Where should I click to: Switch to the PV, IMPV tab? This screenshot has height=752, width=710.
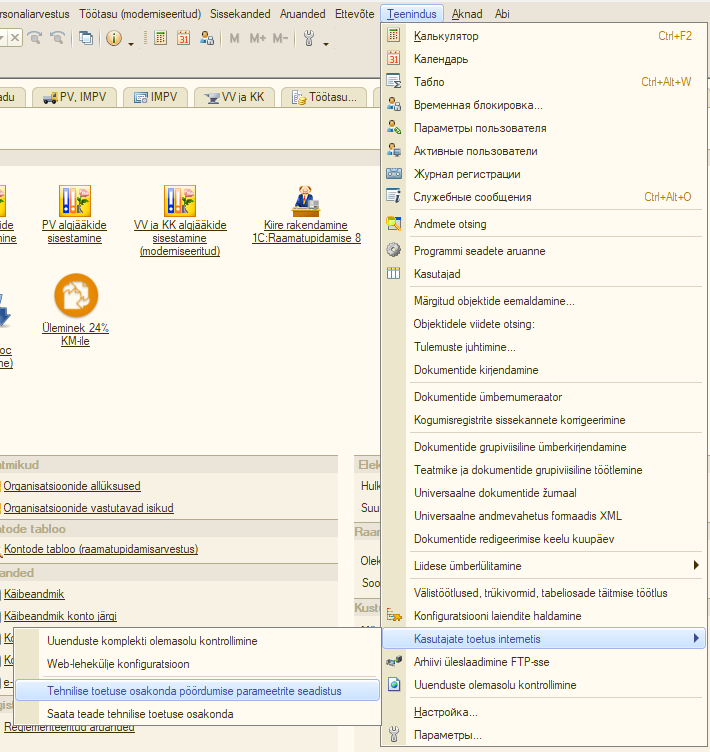click(75, 97)
